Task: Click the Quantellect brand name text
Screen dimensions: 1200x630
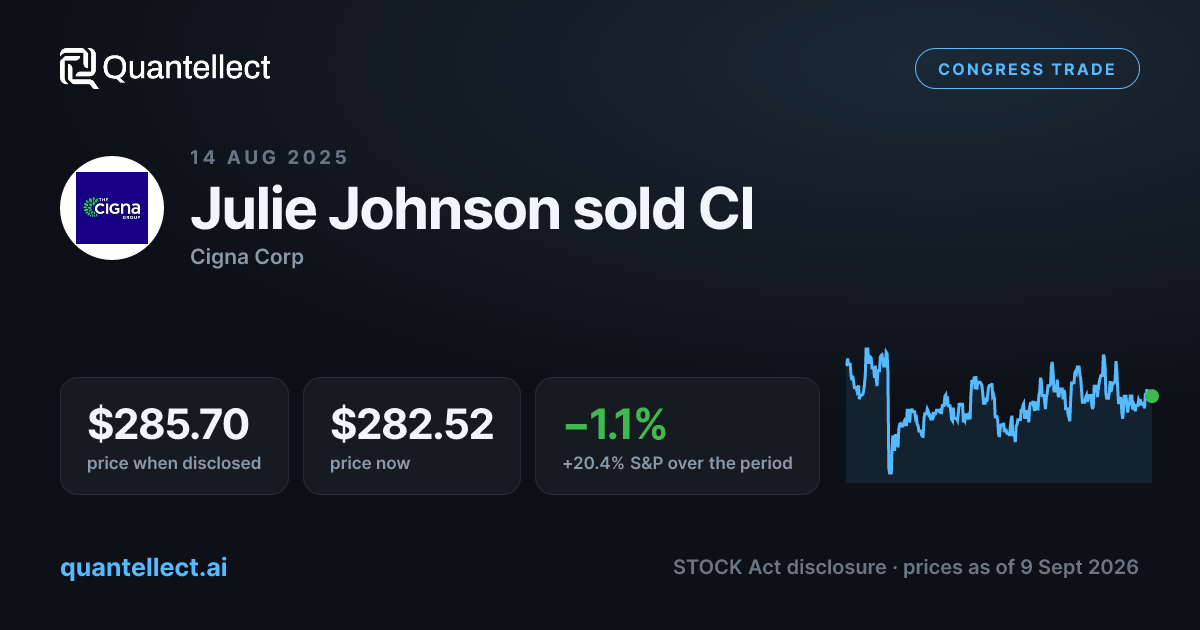Action: (x=187, y=68)
